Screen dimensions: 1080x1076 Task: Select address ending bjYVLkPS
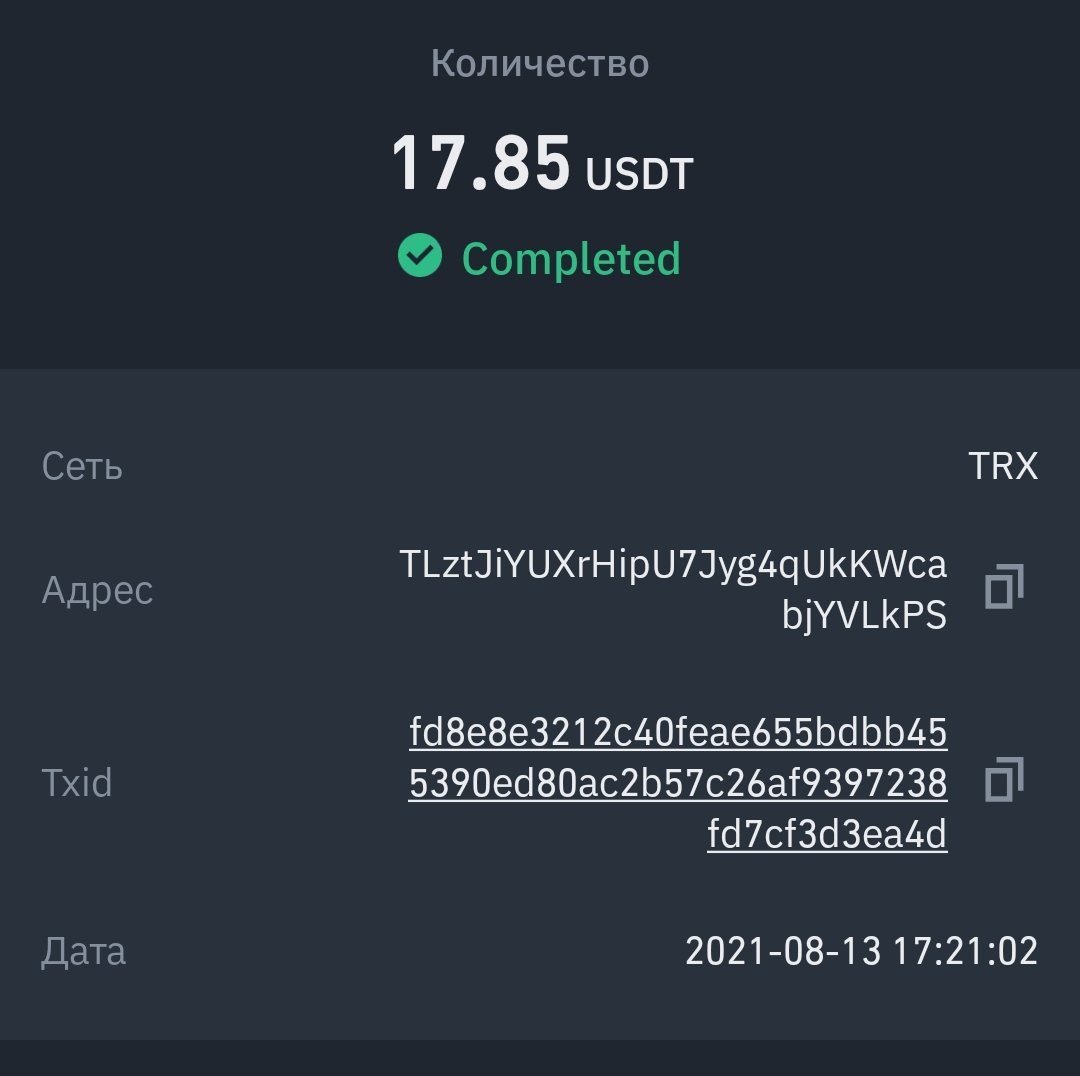coord(864,615)
